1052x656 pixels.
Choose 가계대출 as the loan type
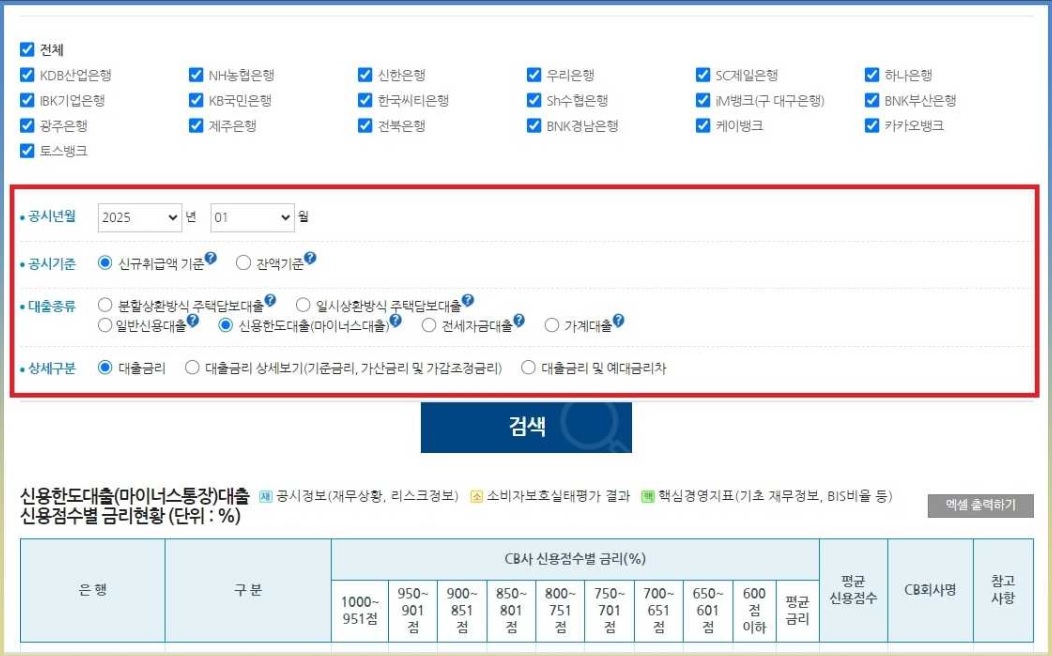(x=553, y=322)
